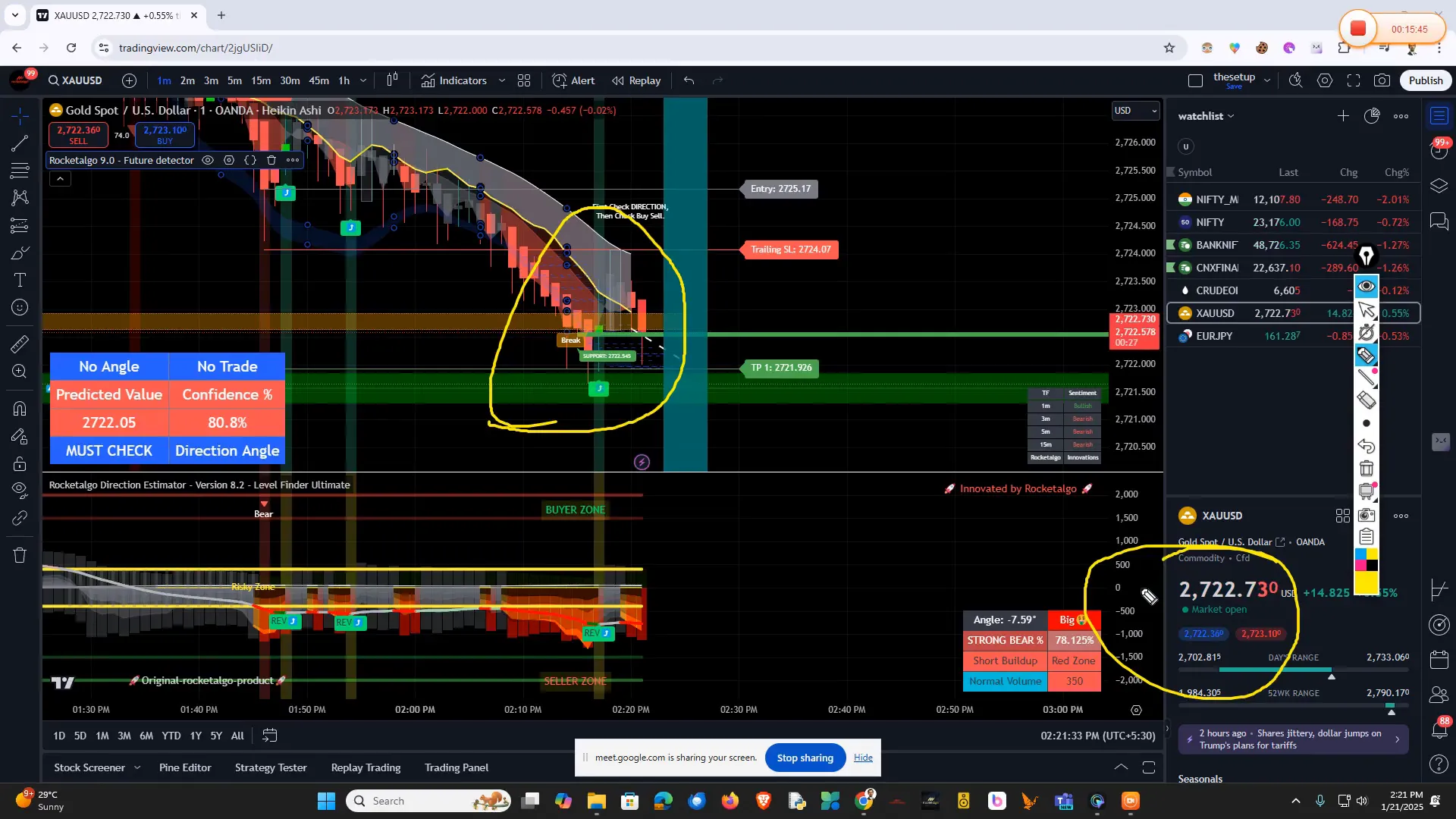Select the brush drawing tool

tap(20, 253)
